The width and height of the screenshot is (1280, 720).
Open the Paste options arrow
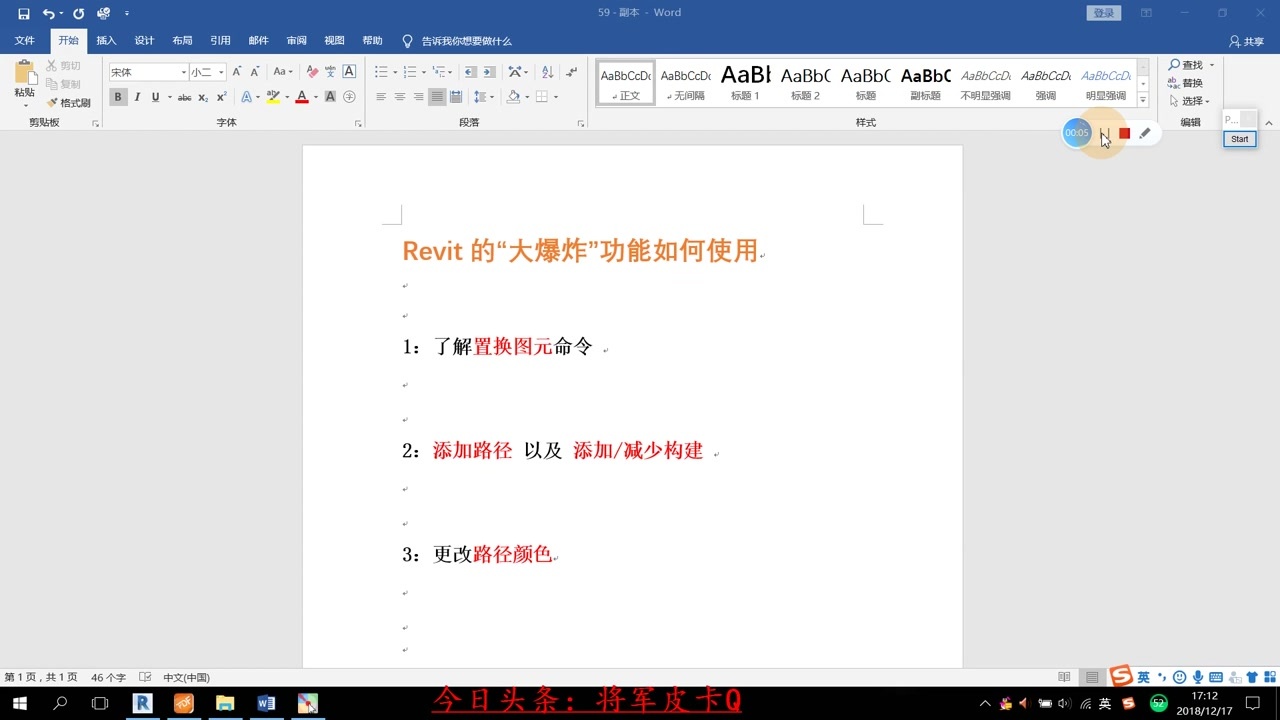24,104
